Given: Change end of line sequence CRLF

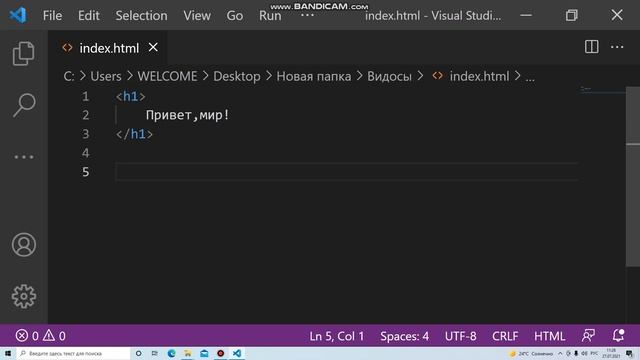Looking at the screenshot, I should click(x=505, y=336).
